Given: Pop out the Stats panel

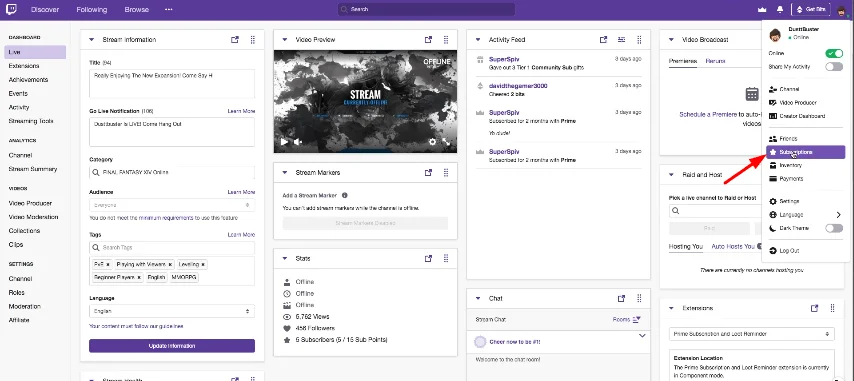Looking at the screenshot, I should coord(428,259).
